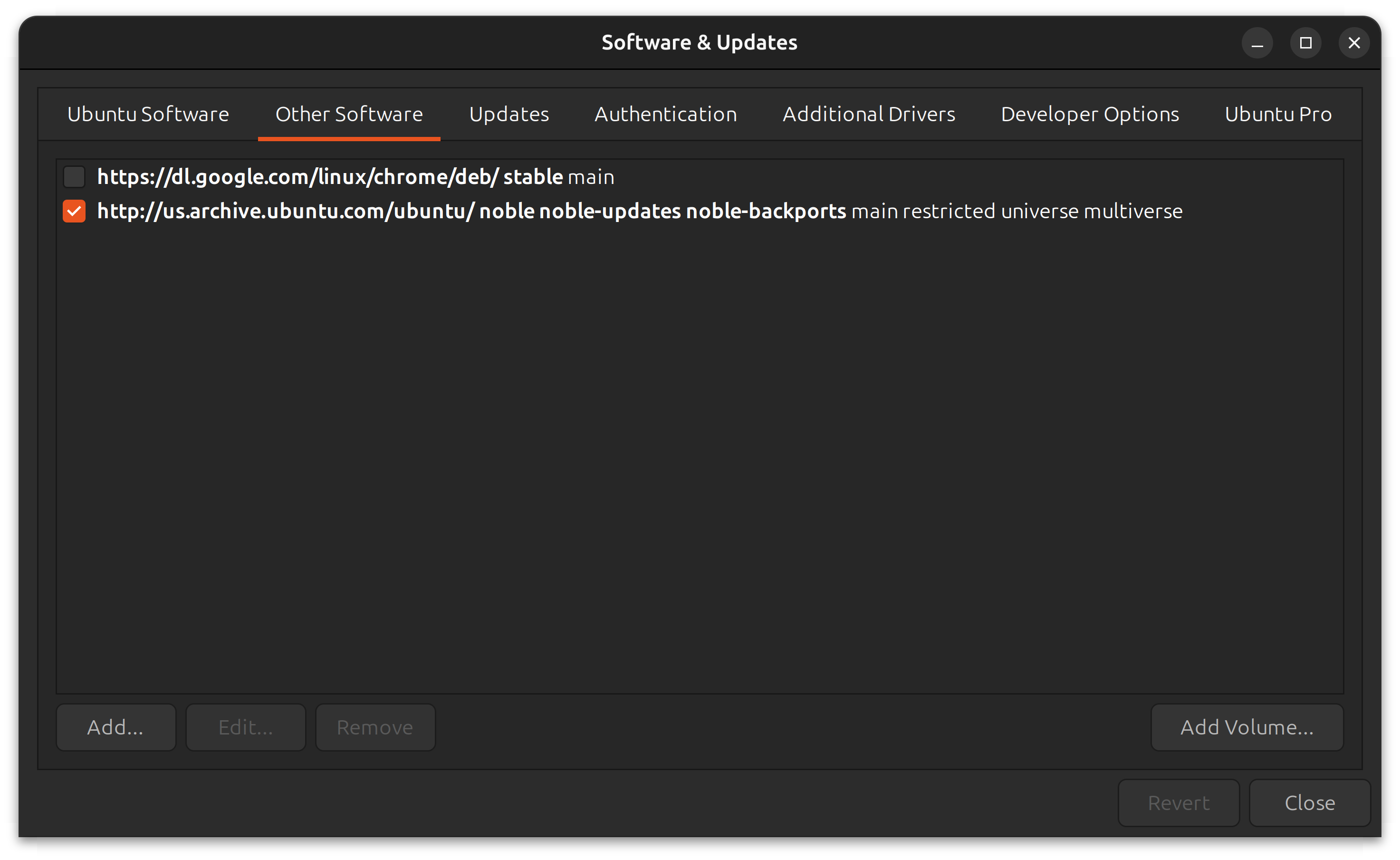Switch to the Ubuntu Software tab
1400x860 pixels.
pos(148,114)
